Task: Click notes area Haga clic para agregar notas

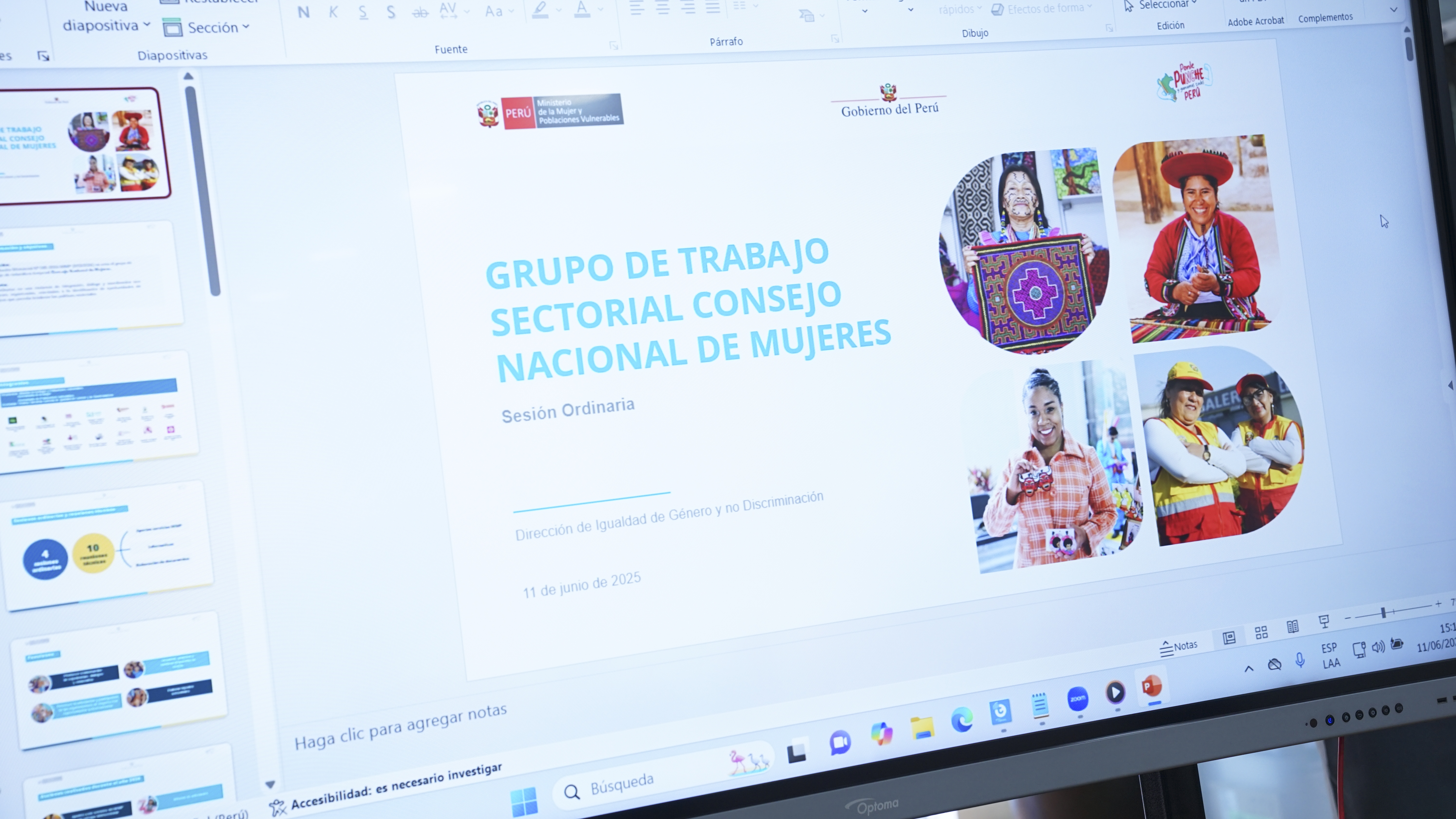Action: (400, 727)
